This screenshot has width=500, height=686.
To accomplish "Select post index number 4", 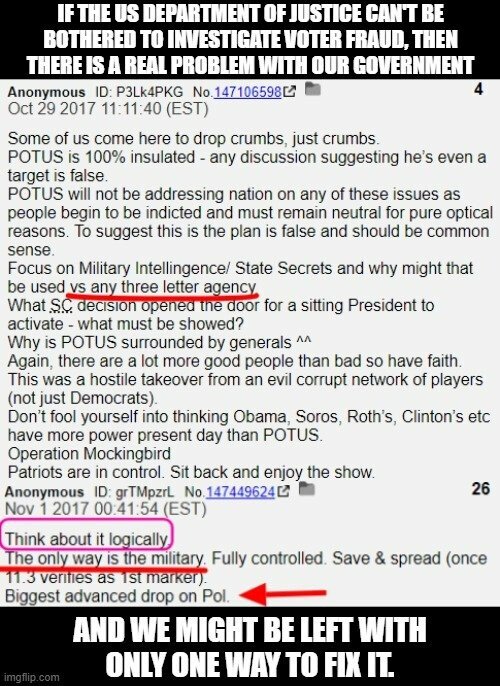I will (x=479, y=89).
